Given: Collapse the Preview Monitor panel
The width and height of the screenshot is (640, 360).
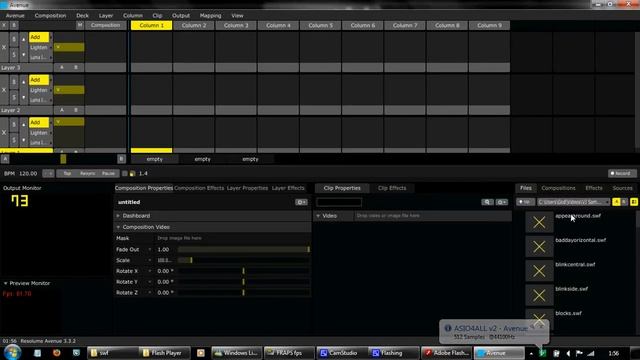Looking at the screenshot, I should (x=6, y=283).
